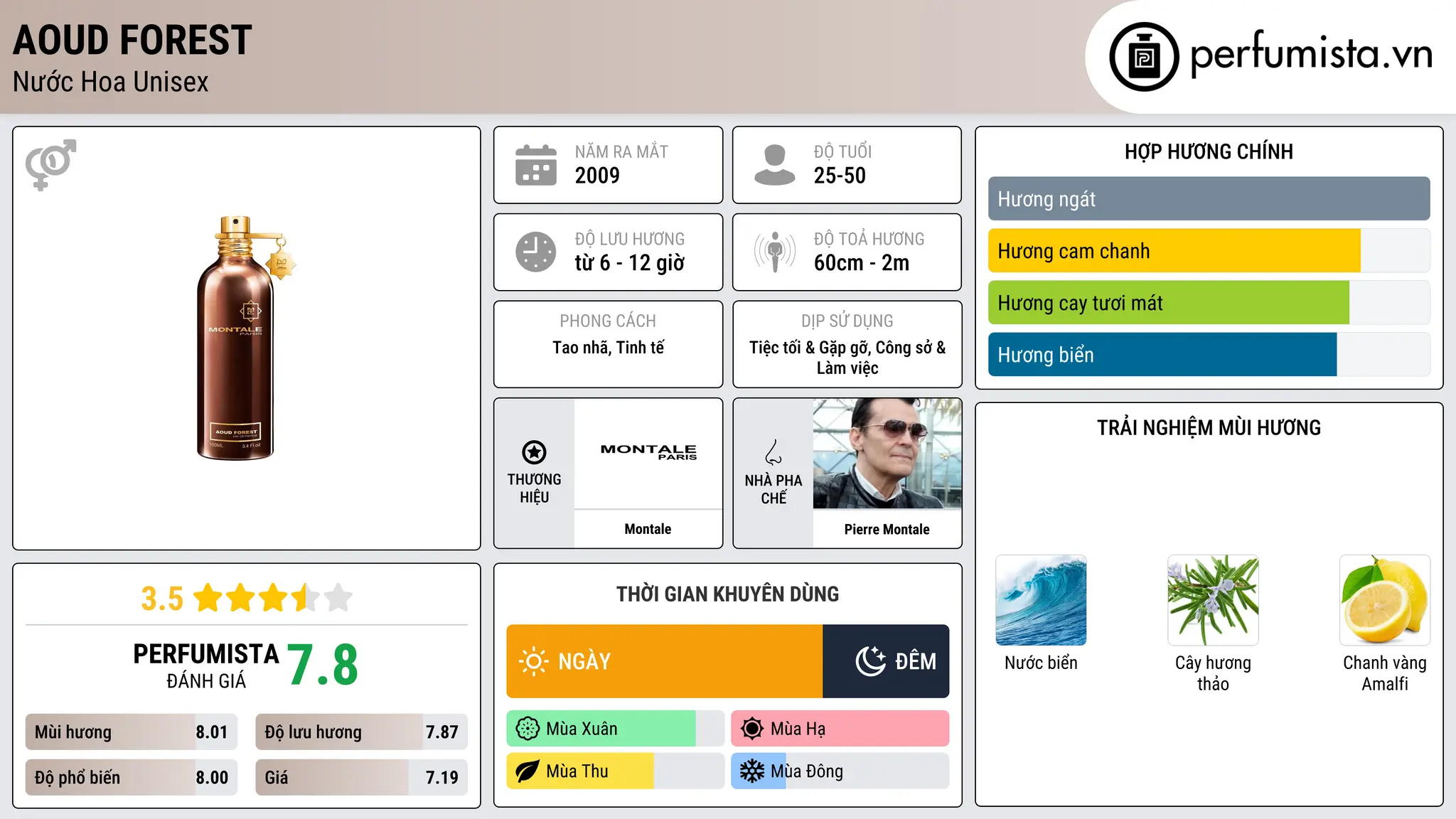Click the Mùa Hạ season label
Viewport: 1456px width, 819px height.
(x=798, y=729)
